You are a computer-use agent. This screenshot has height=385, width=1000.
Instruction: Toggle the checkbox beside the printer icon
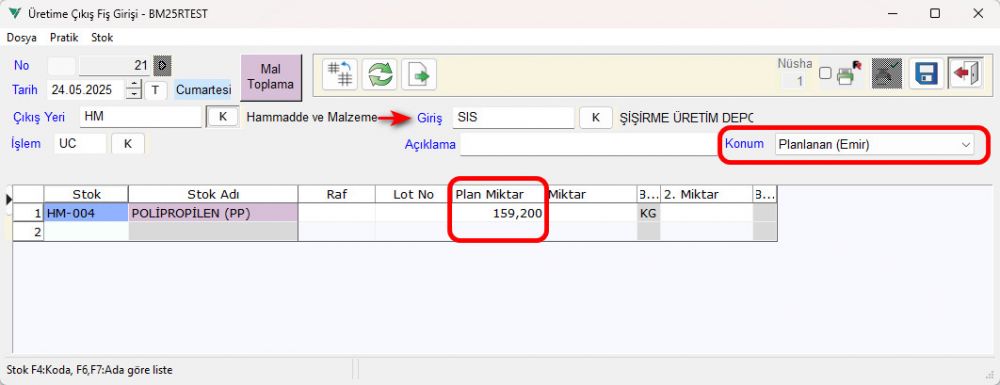(x=825, y=73)
